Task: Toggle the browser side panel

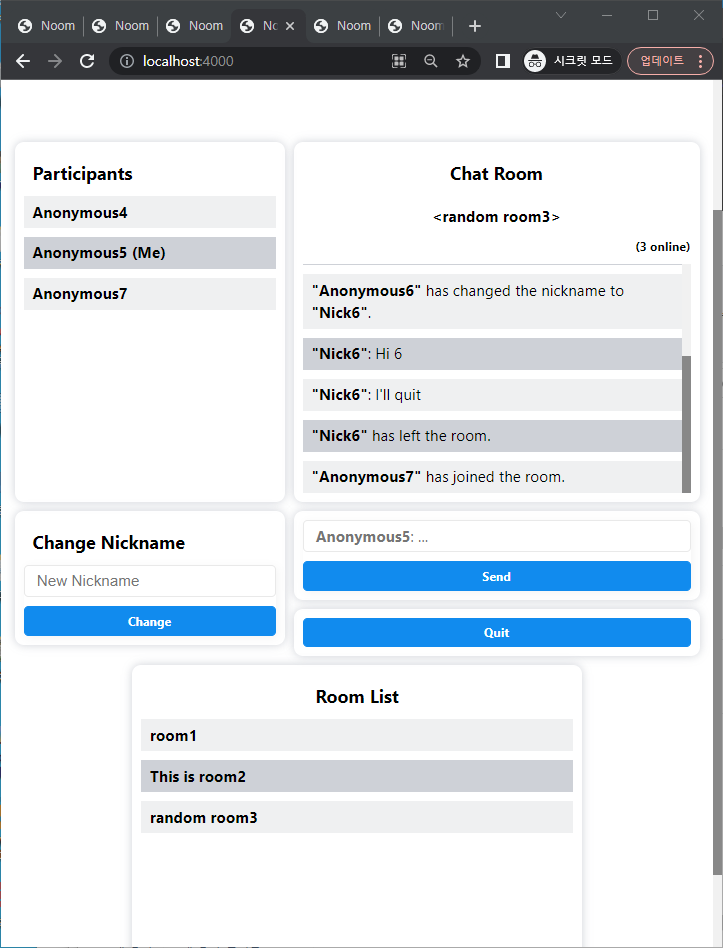Action: point(503,61)
